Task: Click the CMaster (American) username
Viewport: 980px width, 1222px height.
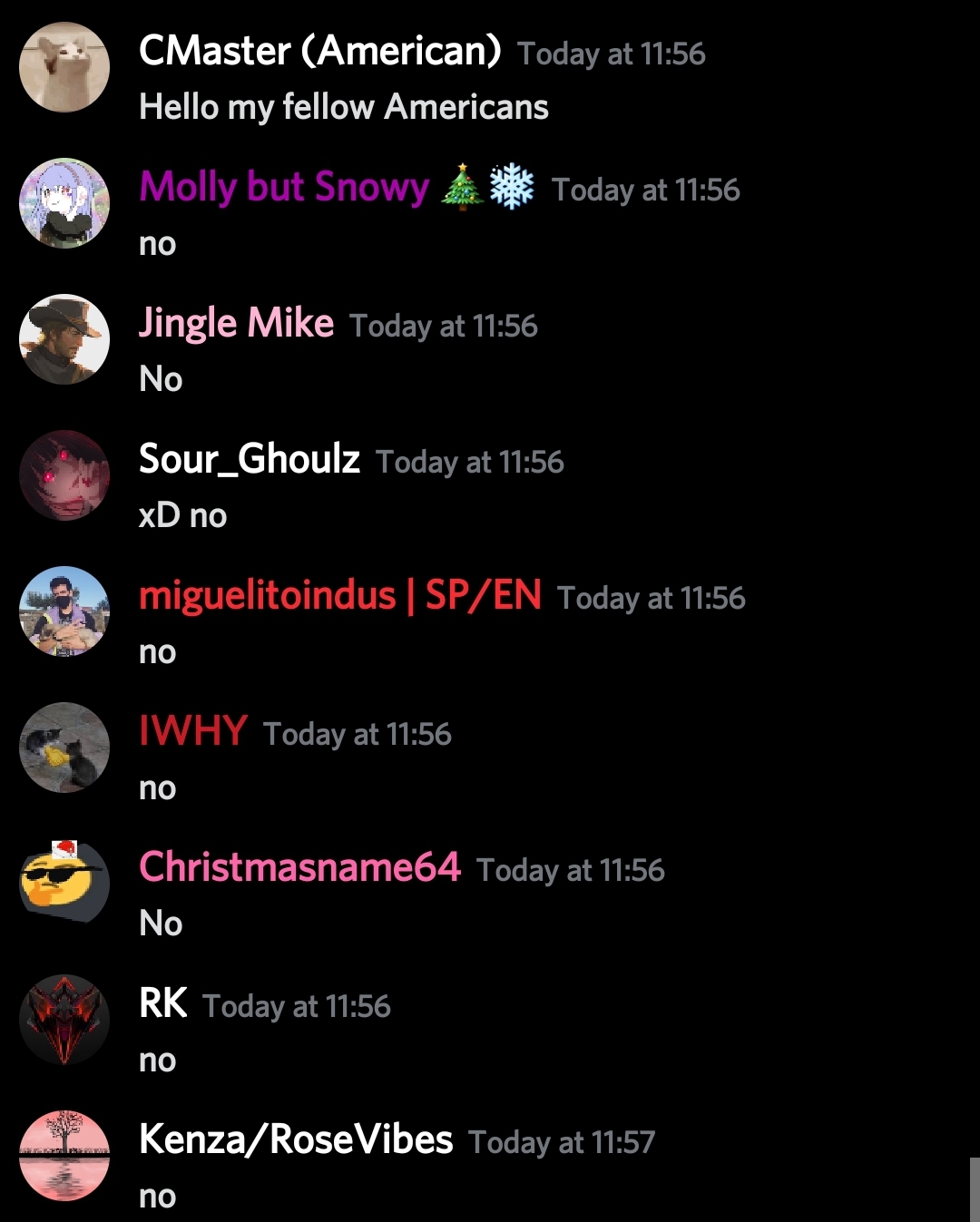Action: 319,51
